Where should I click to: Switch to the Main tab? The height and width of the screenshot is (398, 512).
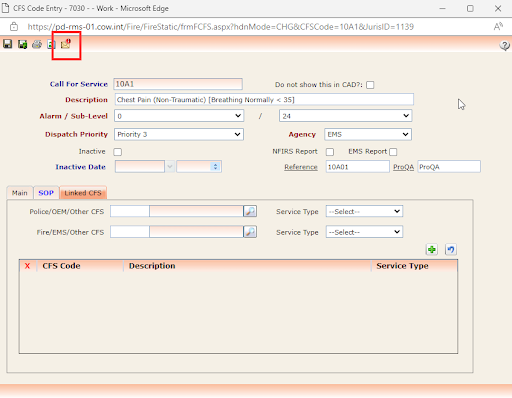pos(20,193)
